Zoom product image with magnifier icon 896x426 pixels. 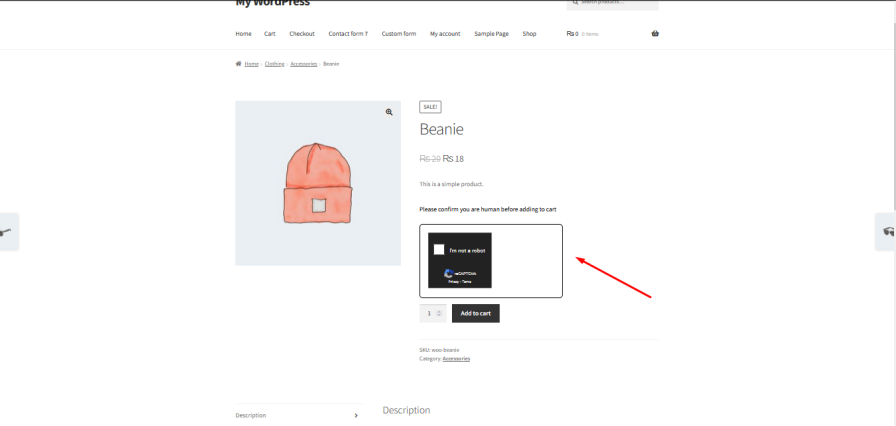click(x=389, y=112)
